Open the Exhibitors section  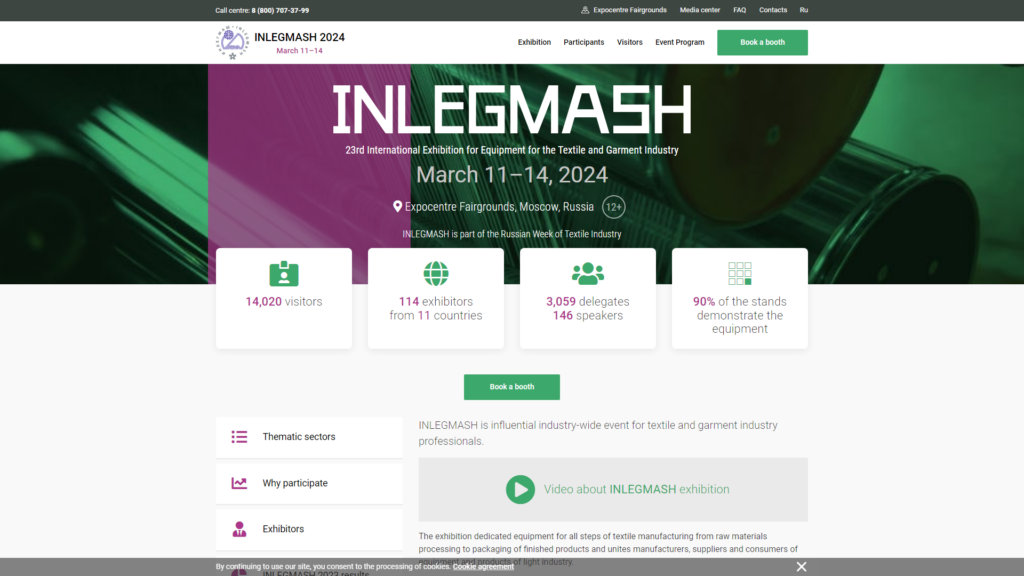[309, 529]
